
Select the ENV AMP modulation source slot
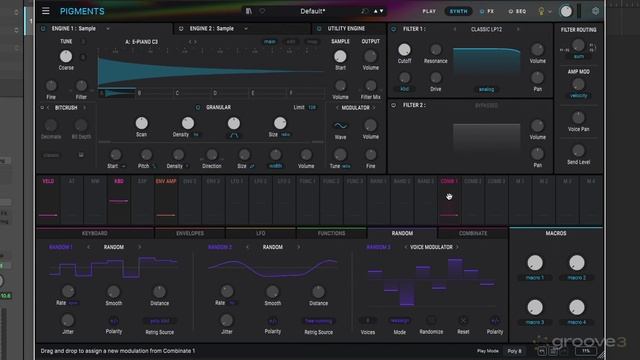coord(166,200)
